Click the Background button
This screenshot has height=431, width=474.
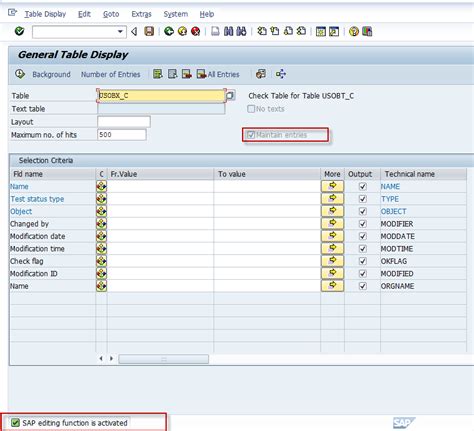tap(51, 74)
